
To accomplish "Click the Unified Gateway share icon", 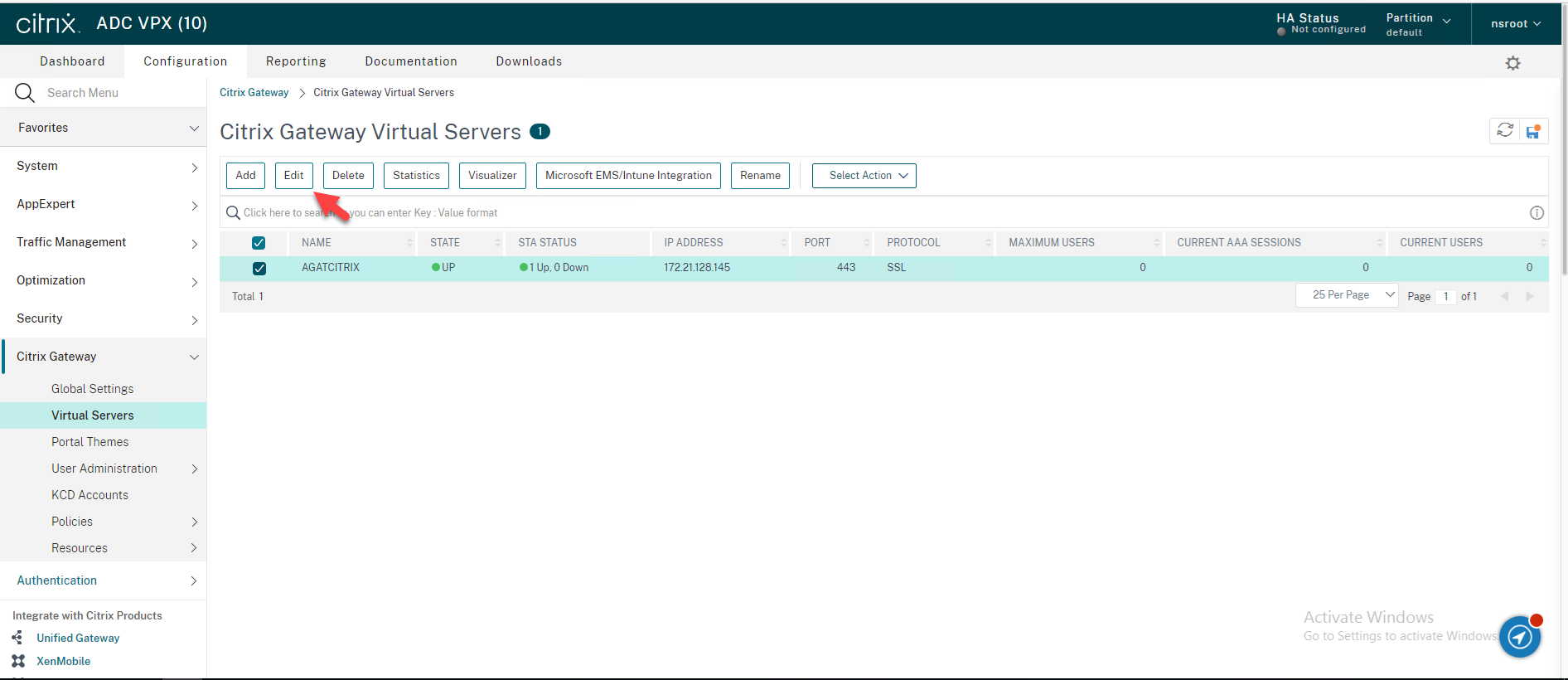I will [x=17, y=638].
